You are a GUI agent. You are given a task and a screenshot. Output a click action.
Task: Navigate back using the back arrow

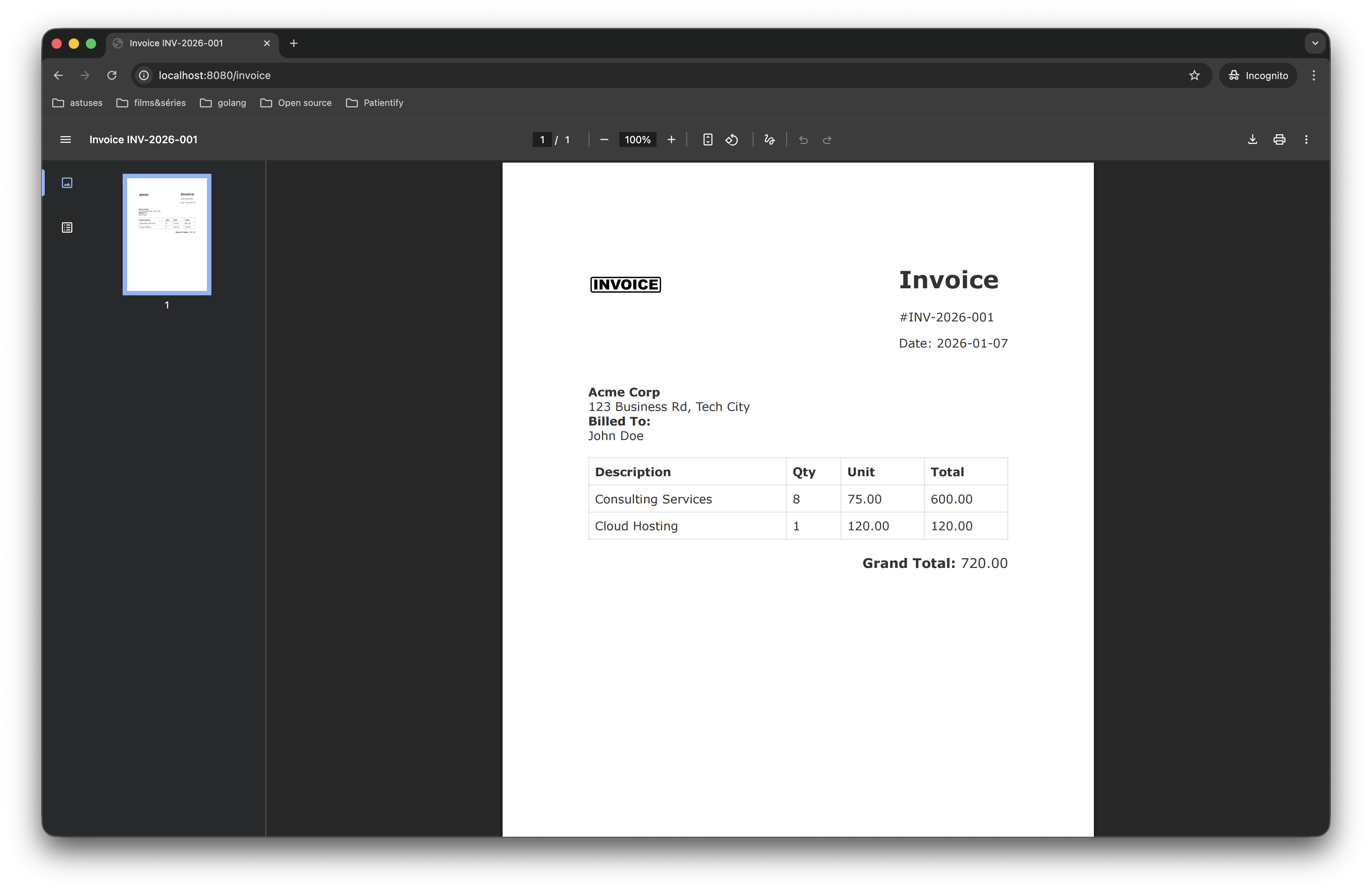point(58,75)
